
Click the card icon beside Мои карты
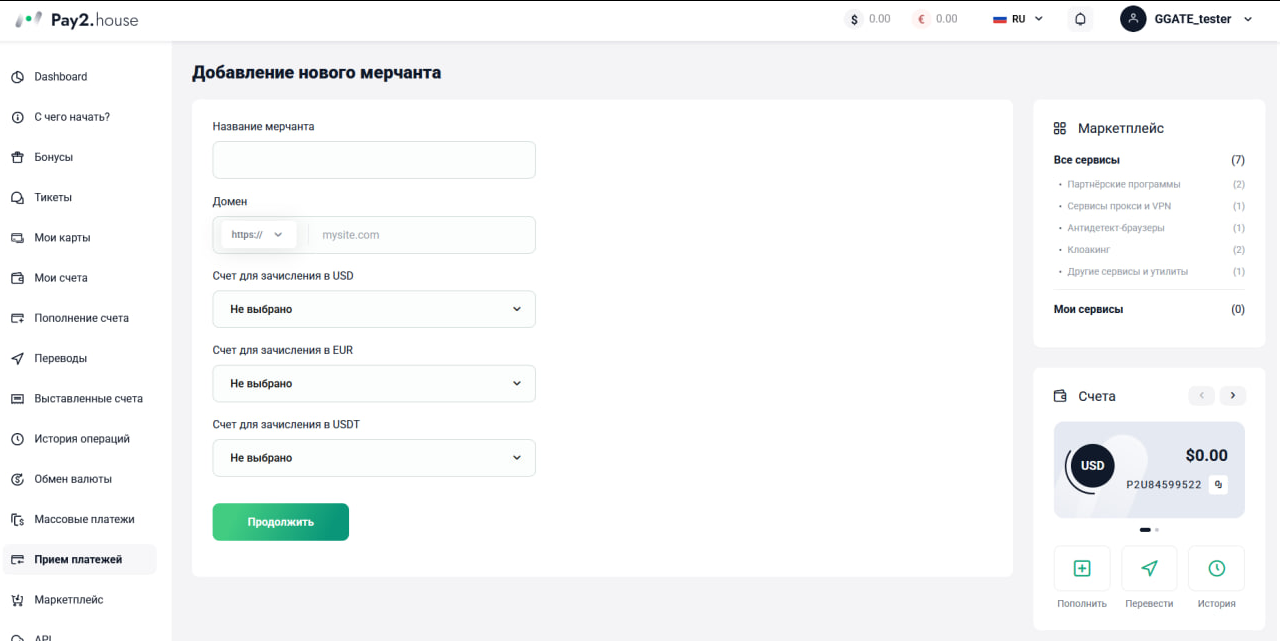click(x=17, y=238)
